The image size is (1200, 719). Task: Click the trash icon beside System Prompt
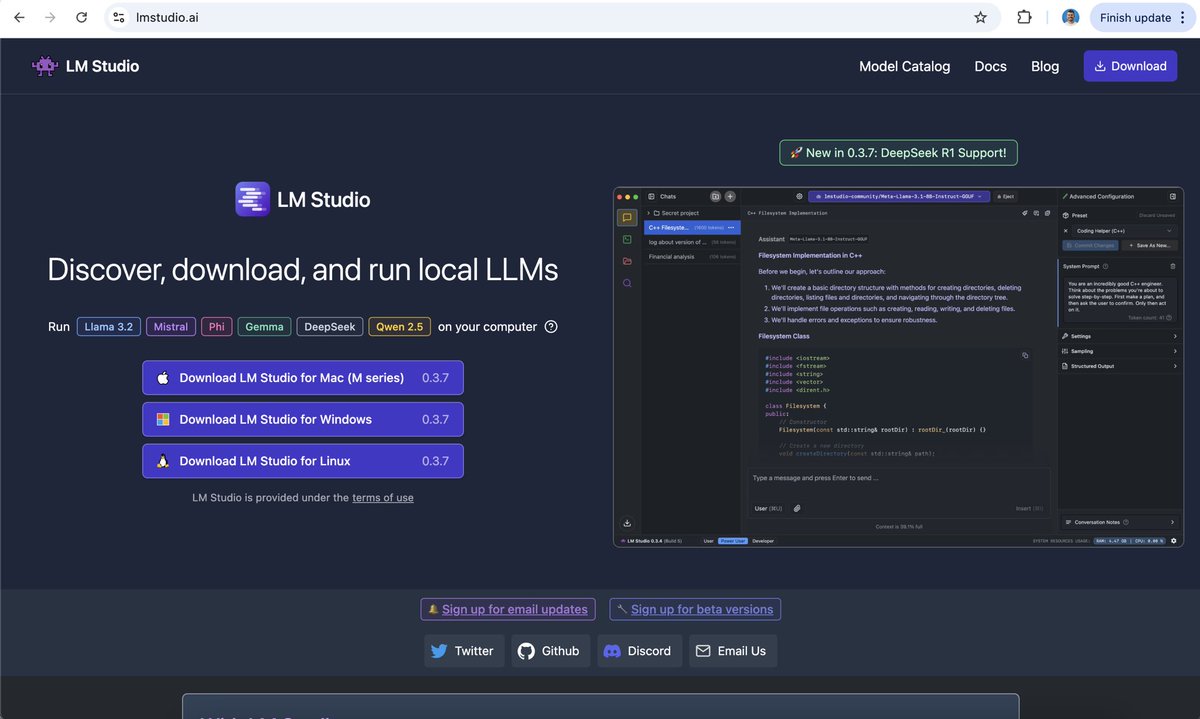[x=1173, y=266]
